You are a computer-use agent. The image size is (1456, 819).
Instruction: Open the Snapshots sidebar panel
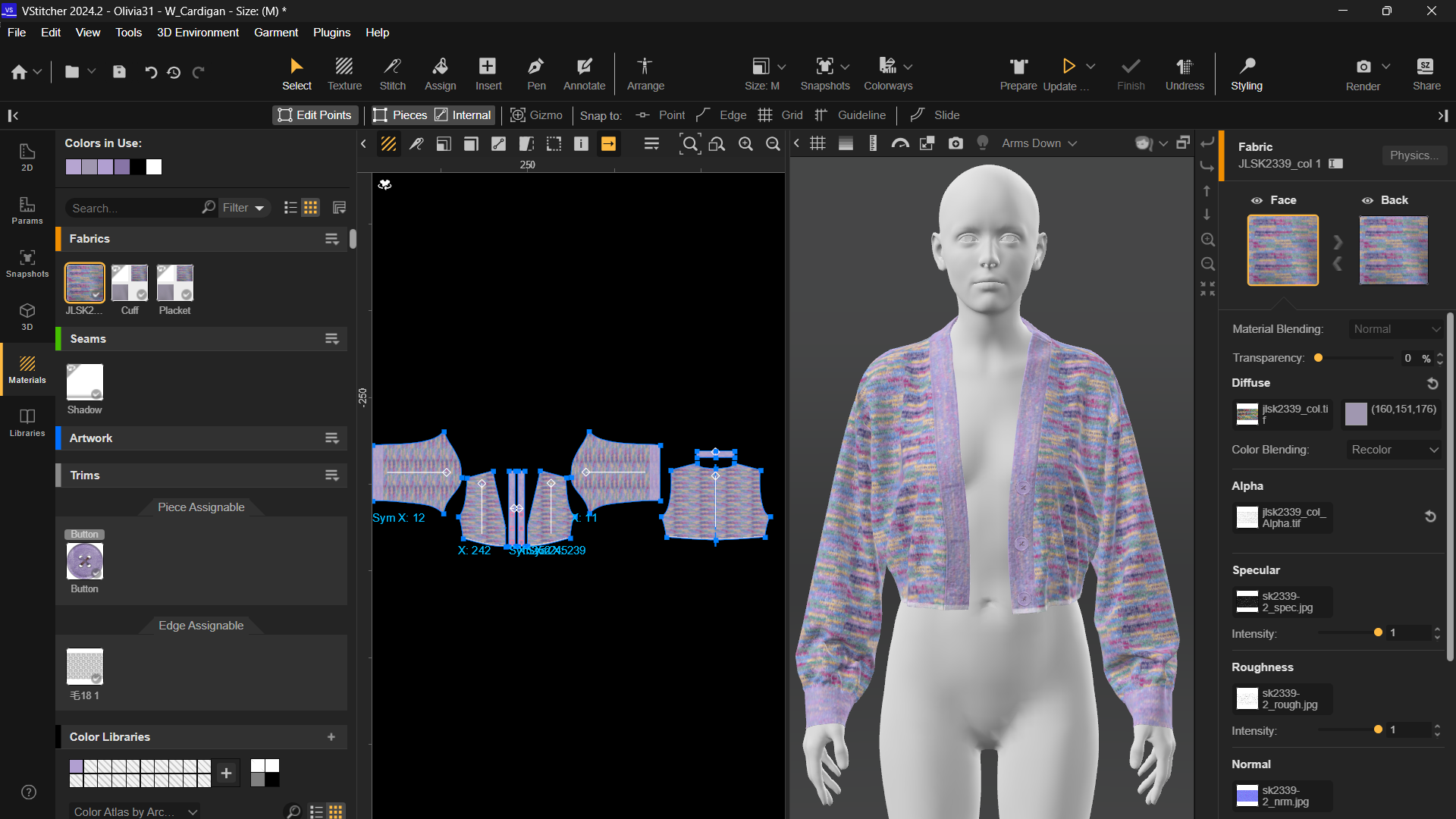click(27, 263)
